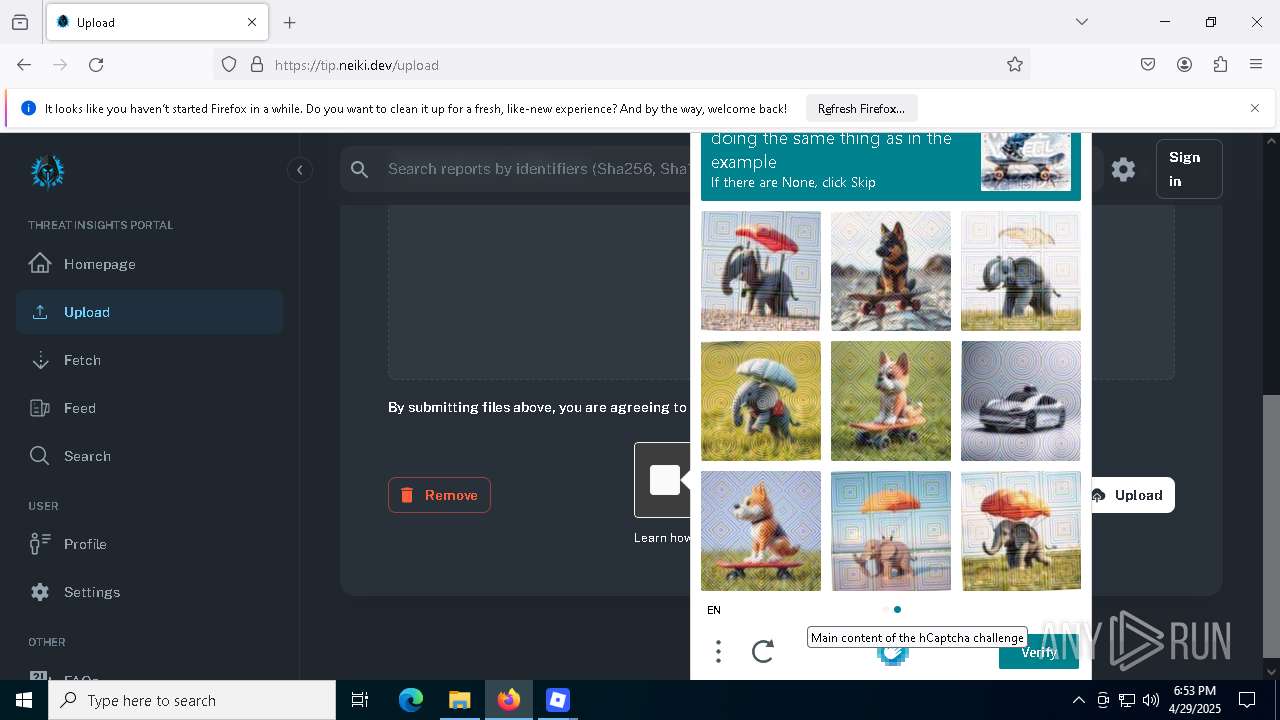1280x720 pixels.
Task: Click the Homepage house icon
Action: [40, 263]
